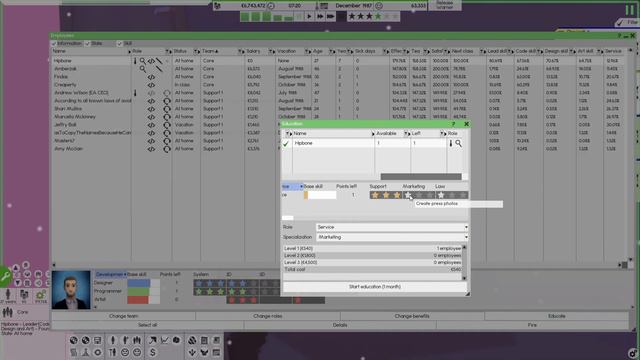Select the Level 2 education row
Viewport: 640px width, 360px height.
372,256
